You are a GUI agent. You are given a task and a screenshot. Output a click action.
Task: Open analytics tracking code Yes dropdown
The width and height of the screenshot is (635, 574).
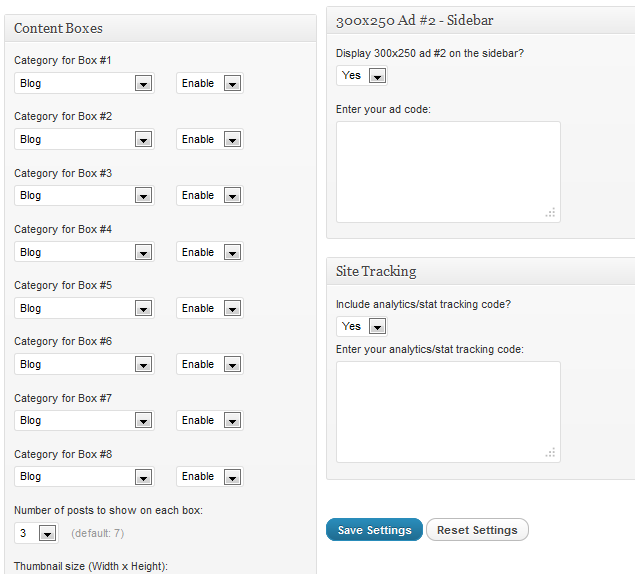coord(362,326)
